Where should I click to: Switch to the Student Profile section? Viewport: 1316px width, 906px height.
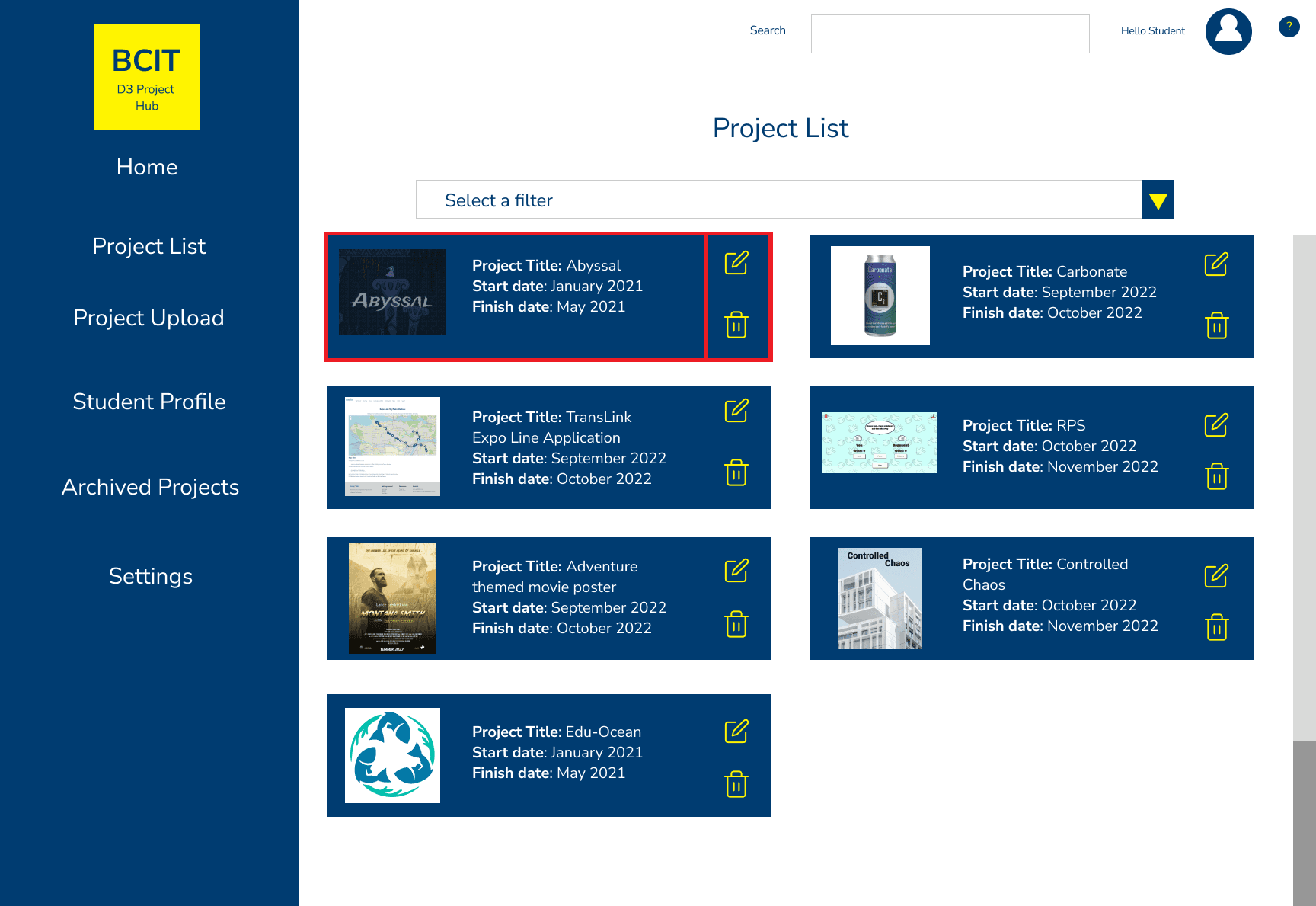[x=149, y=402]
